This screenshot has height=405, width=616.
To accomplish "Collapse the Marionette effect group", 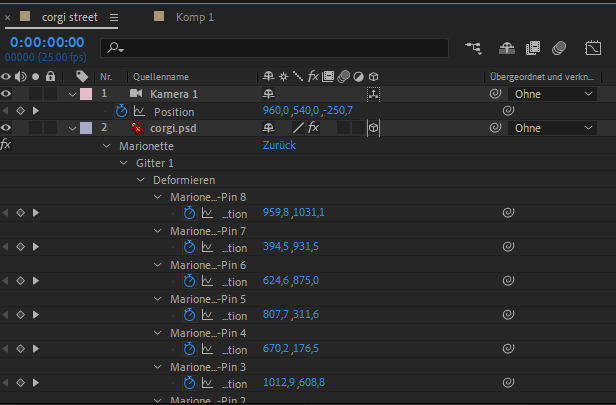I will click(x=107, y=146).
